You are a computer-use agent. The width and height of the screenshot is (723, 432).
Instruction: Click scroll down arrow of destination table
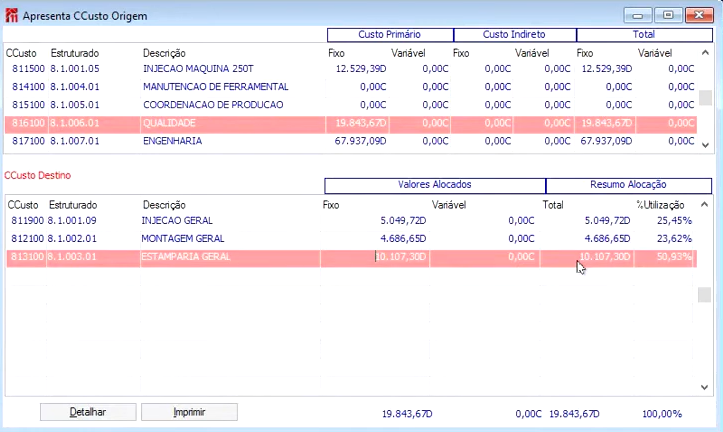click(x=704, y=387)
